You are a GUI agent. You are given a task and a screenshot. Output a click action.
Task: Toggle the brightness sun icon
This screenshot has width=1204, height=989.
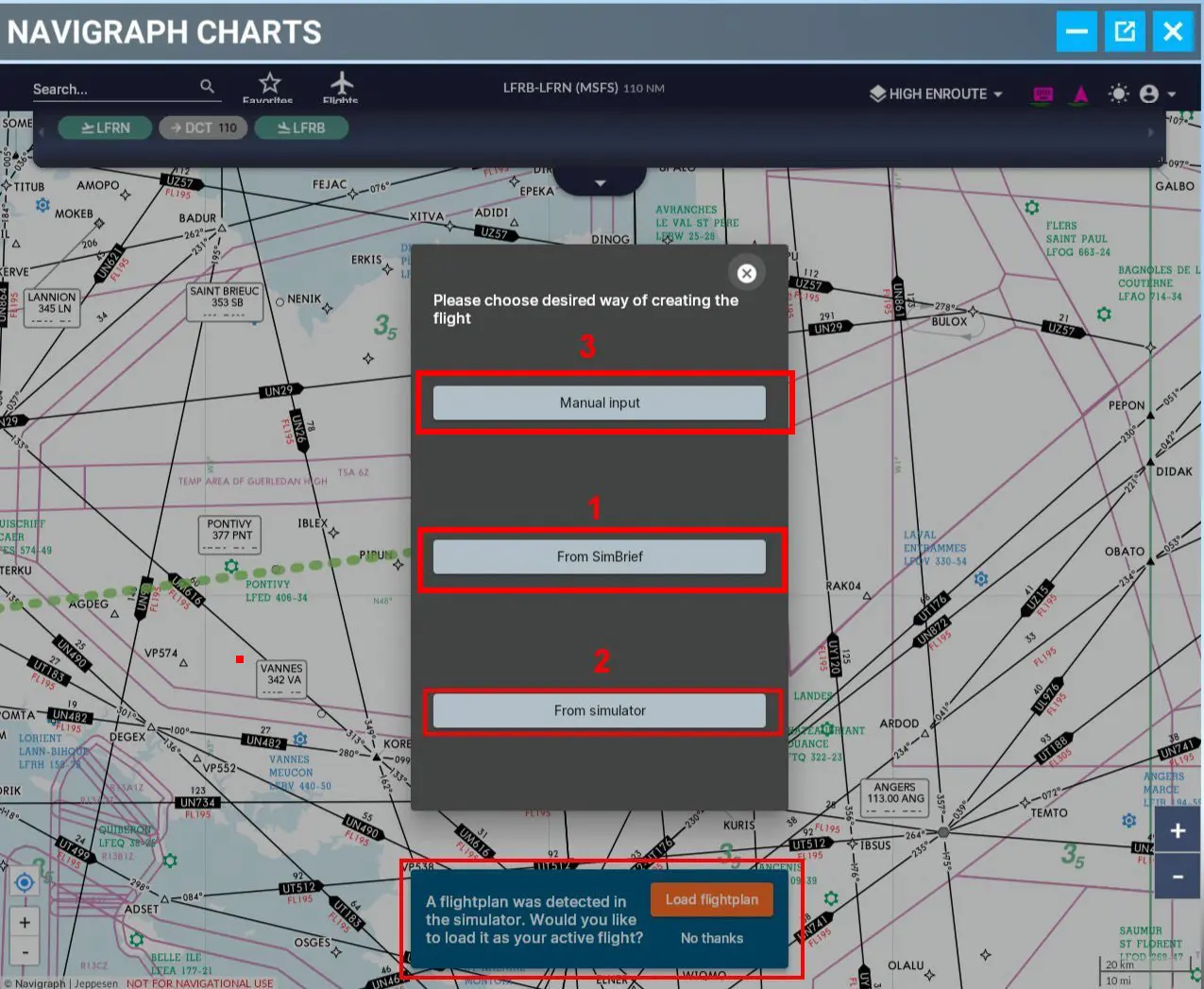coord(1118,94)
